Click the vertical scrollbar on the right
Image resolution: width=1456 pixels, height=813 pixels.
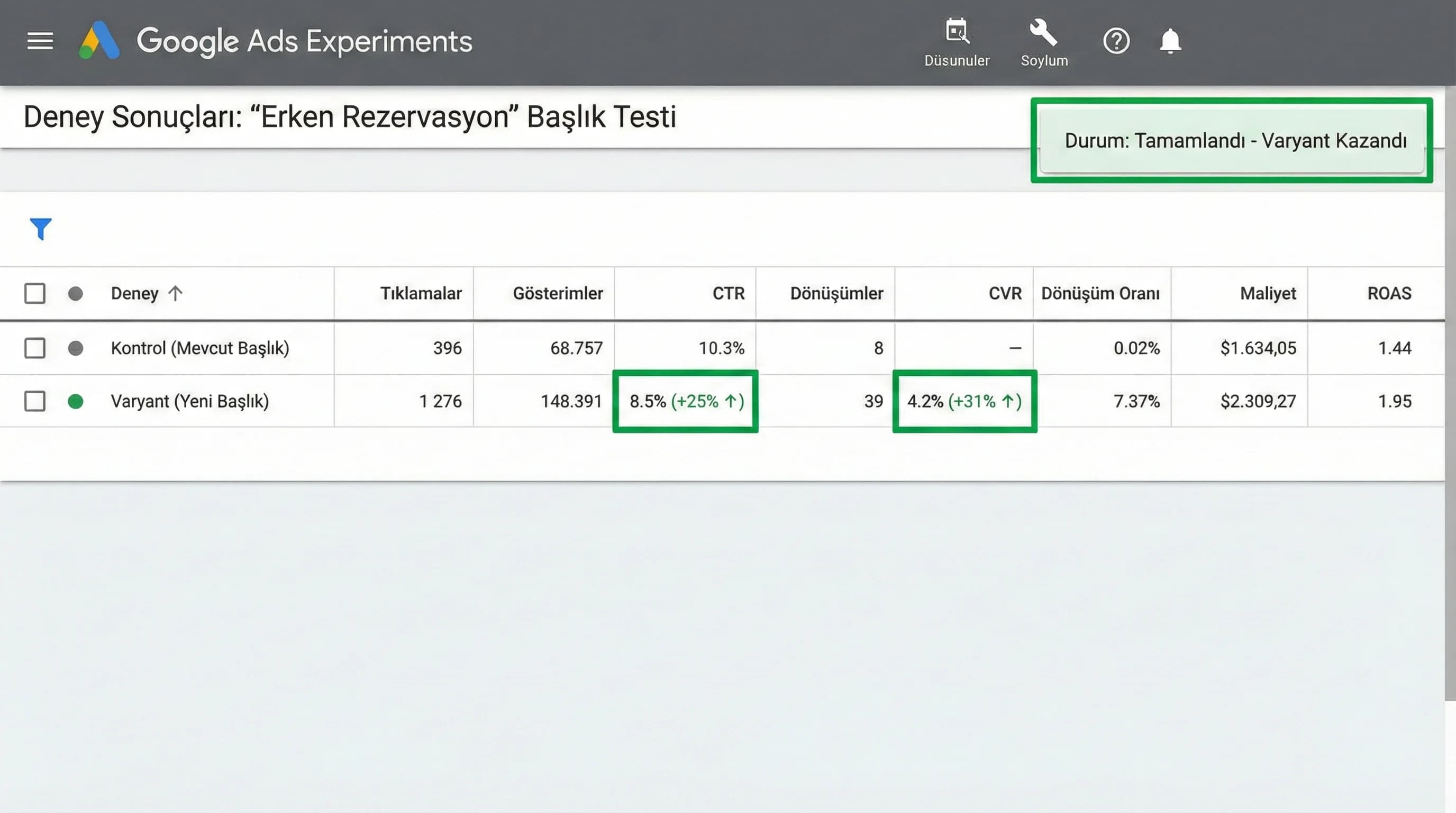coord(1450,396)
